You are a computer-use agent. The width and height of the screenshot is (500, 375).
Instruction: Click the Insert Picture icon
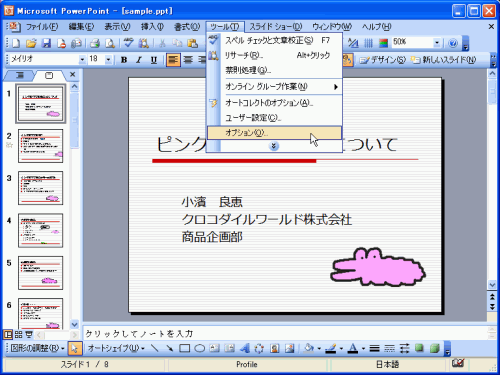[x=289, y=348]
